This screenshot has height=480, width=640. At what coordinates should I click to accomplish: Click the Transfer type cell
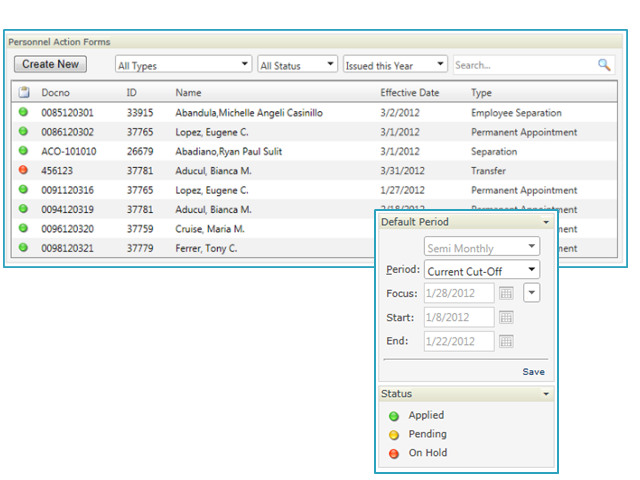click(488, 171)
